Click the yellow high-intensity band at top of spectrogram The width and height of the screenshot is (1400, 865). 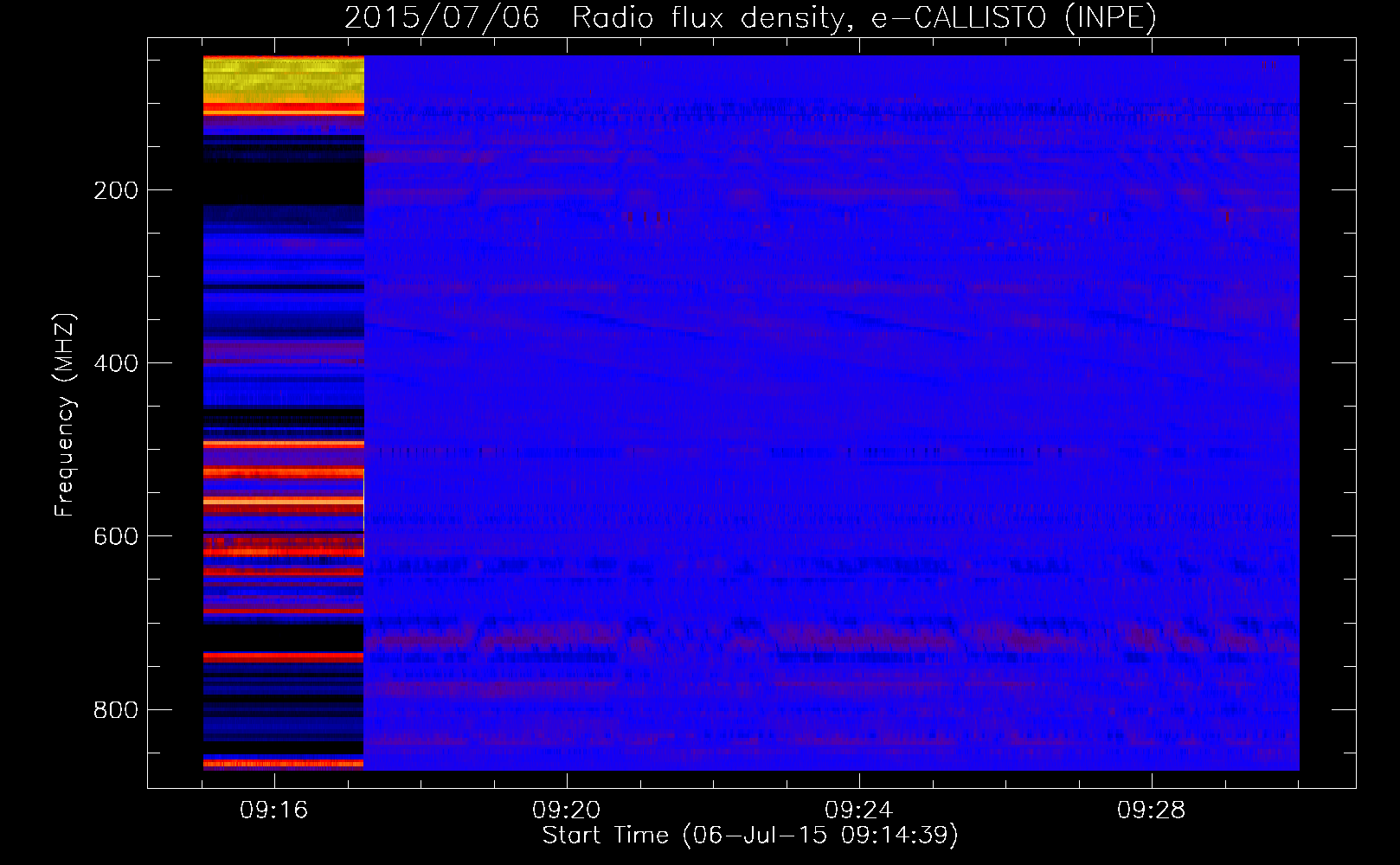coord(284,80)
